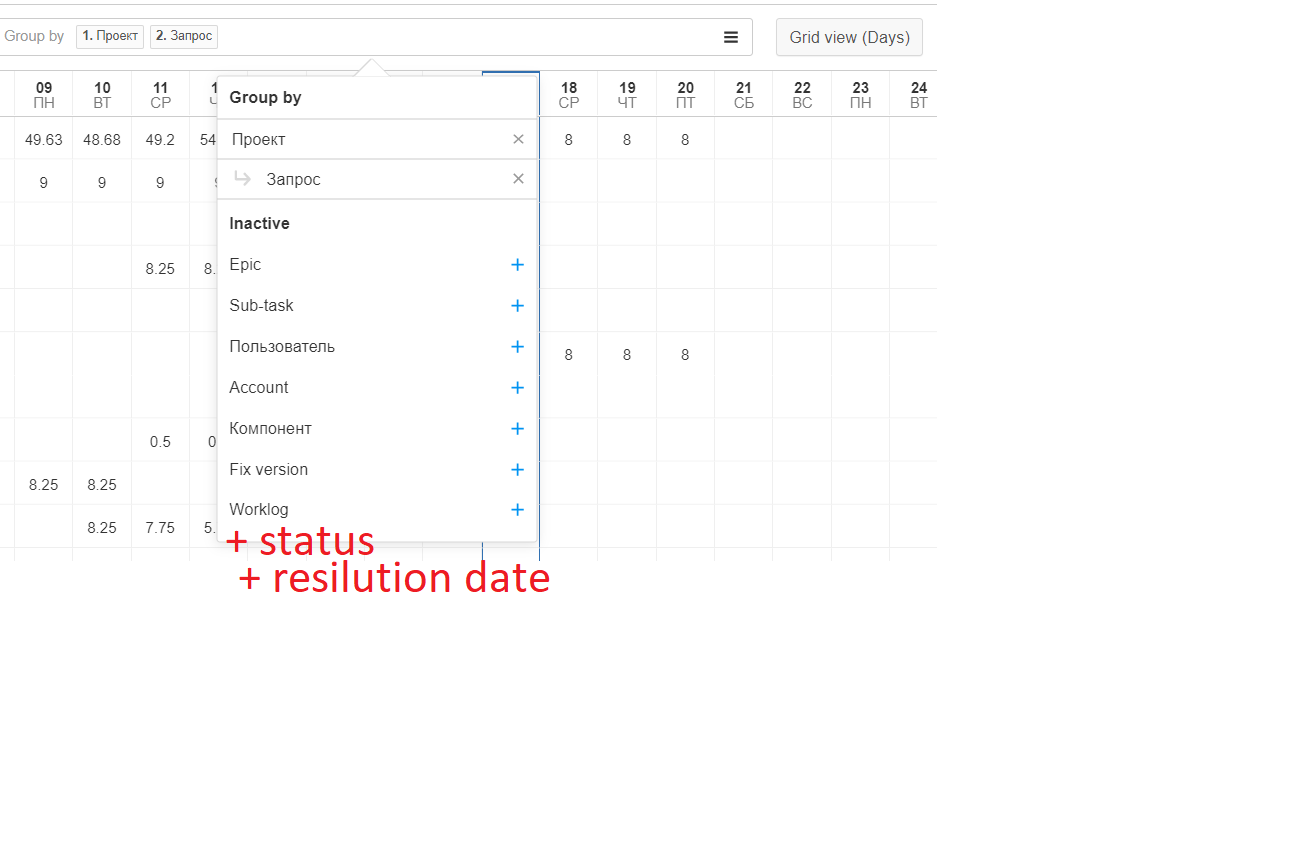Add Epic grouping with plus icon
The height and width of the screenshot is (864, 1296).
[517, 265]
